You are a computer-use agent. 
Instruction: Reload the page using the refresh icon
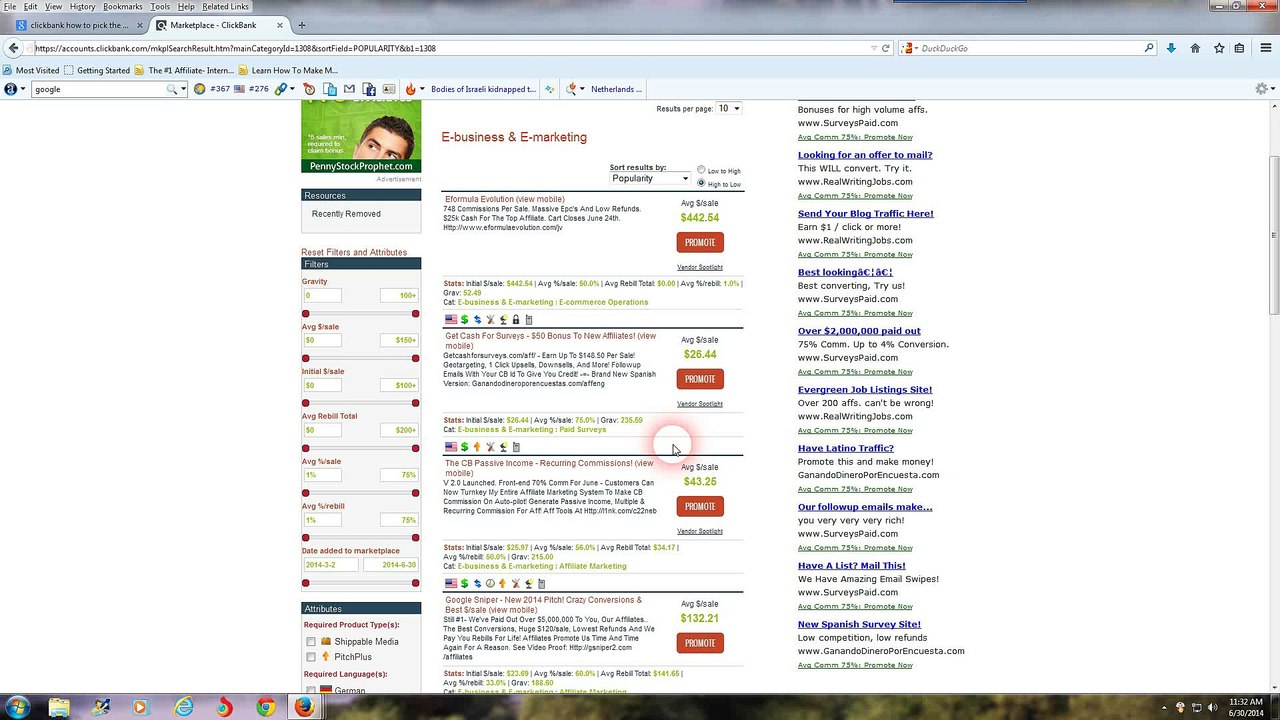(x=885, y=48)
